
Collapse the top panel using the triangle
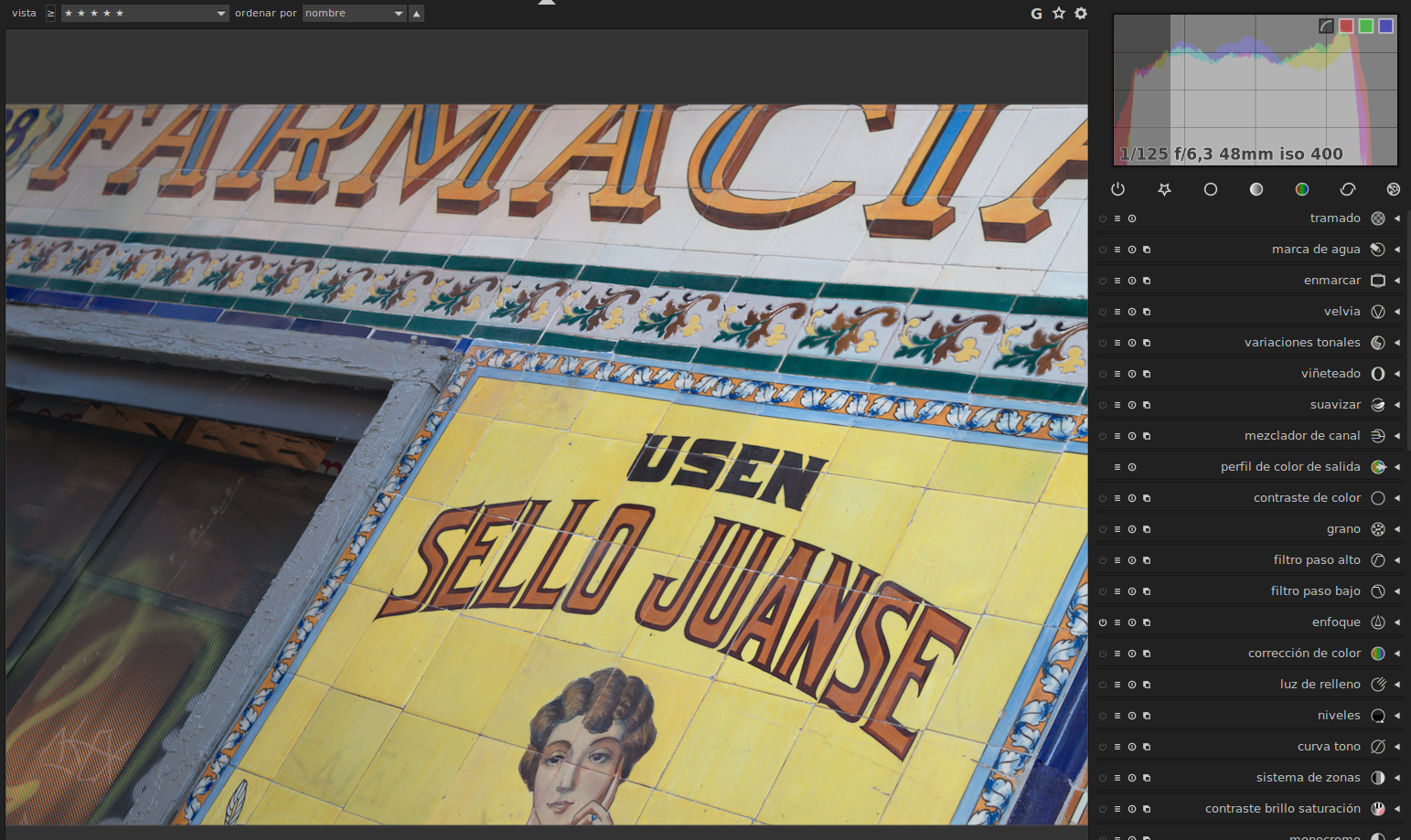547,3
